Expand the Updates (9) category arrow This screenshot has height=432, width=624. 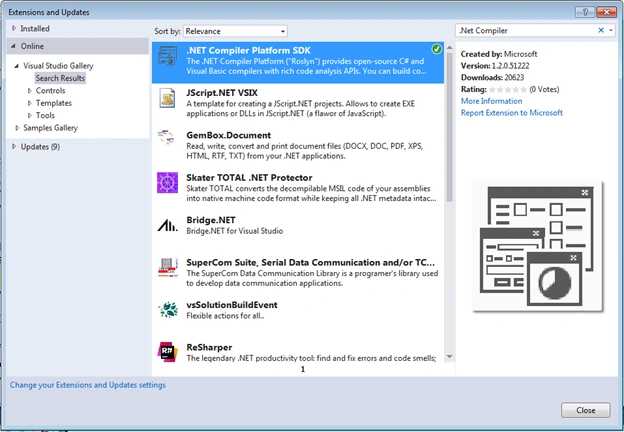[14, 146]
